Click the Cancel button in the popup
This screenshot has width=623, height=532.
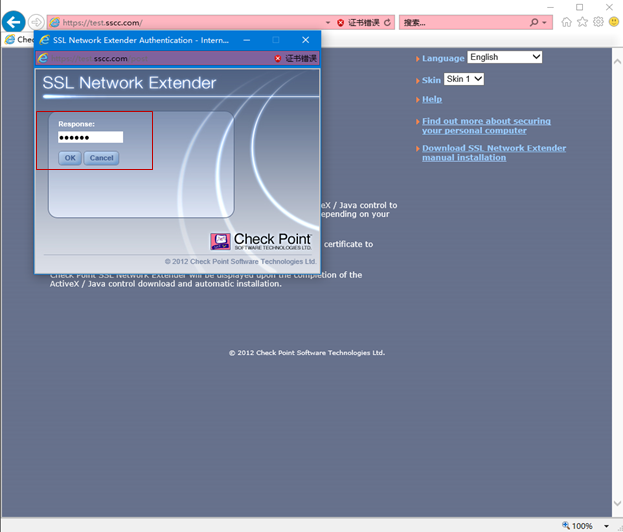101,158
